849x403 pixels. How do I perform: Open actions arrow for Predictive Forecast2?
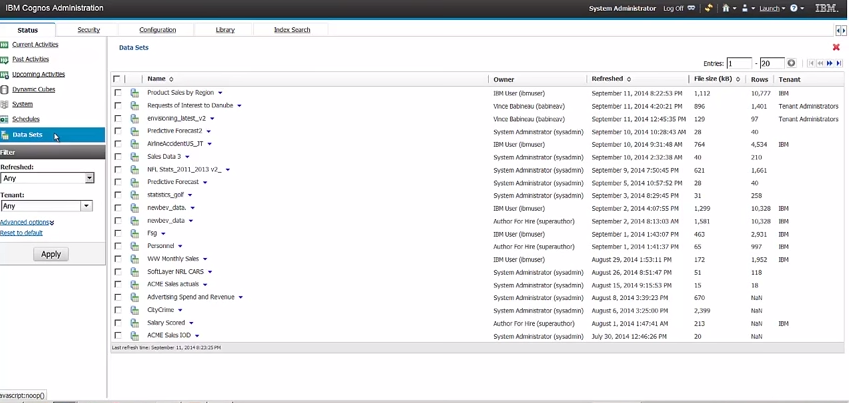pos(208,132)
